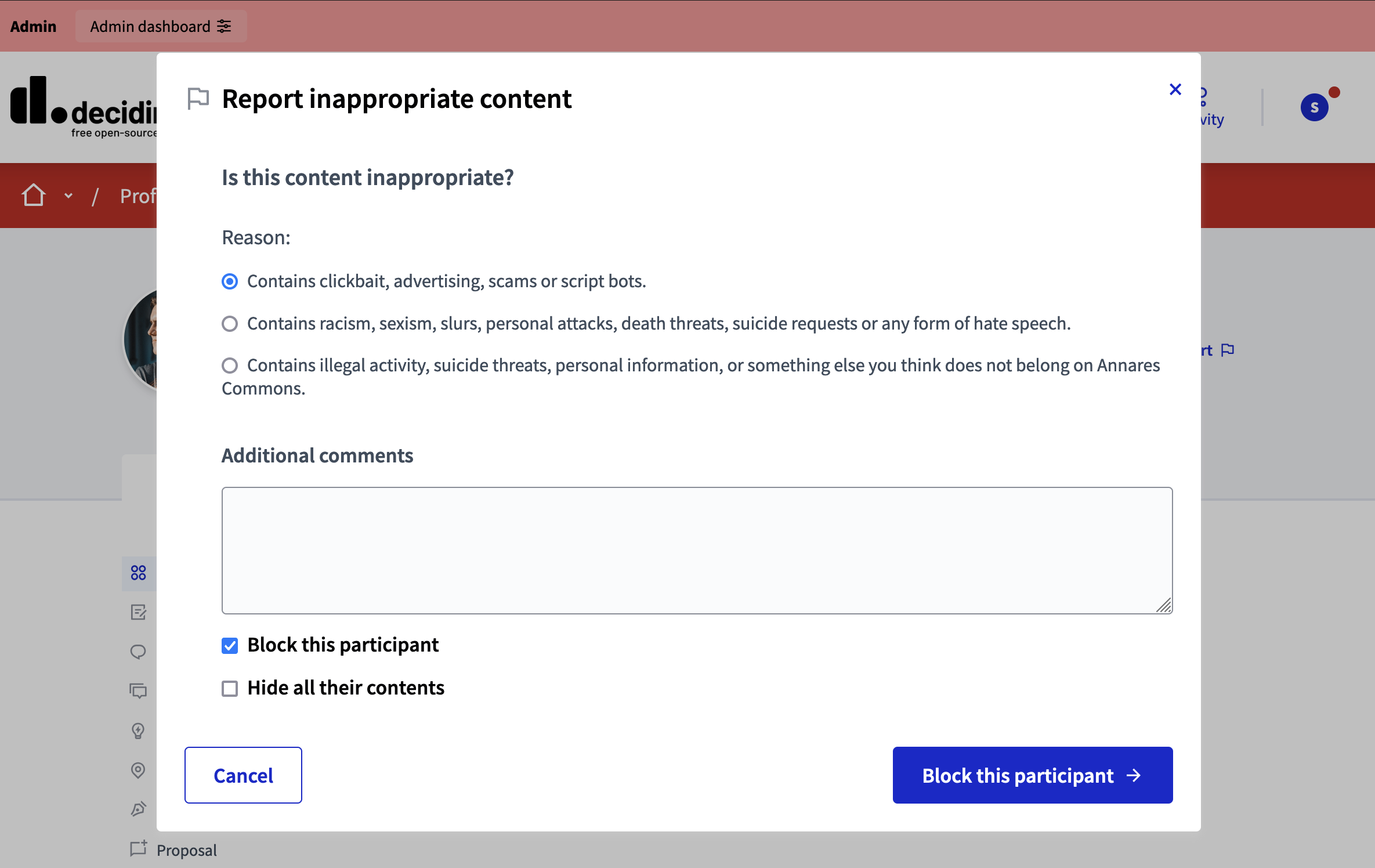Open the home breadcrumb link

tap(33, 195)
